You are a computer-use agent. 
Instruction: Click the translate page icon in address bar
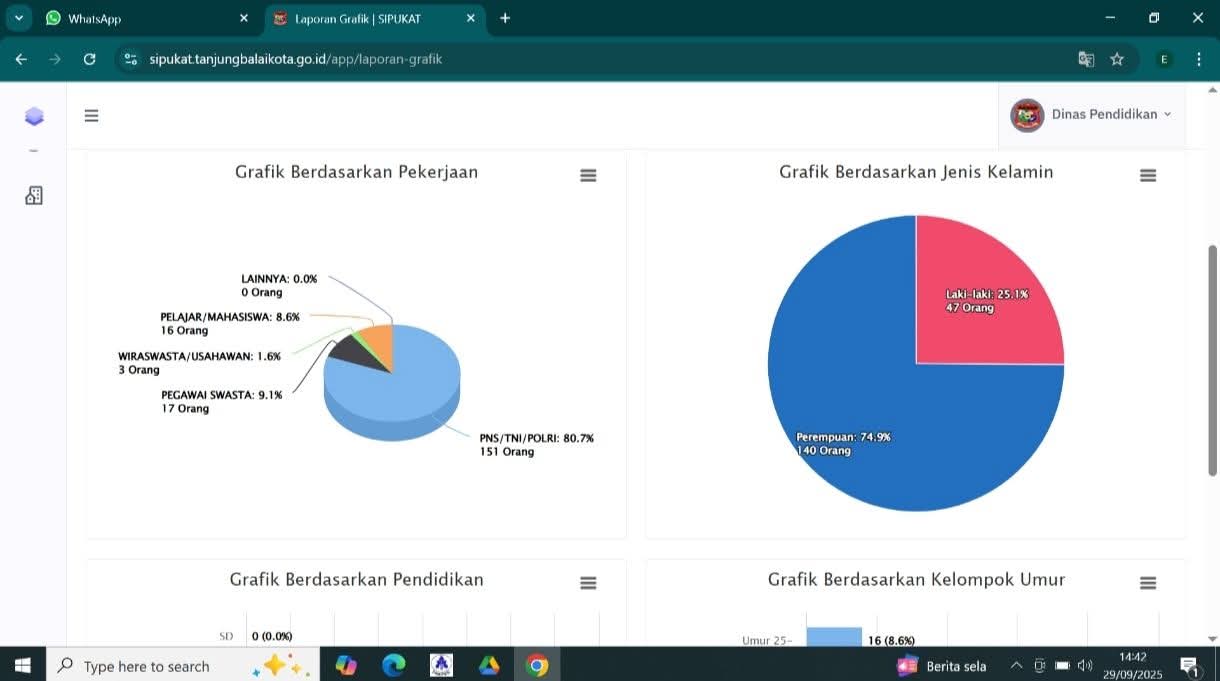tap(1086, 59)
